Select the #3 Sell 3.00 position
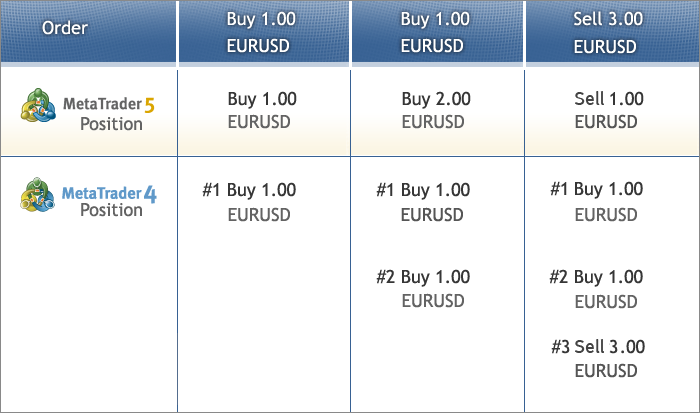 598,347
